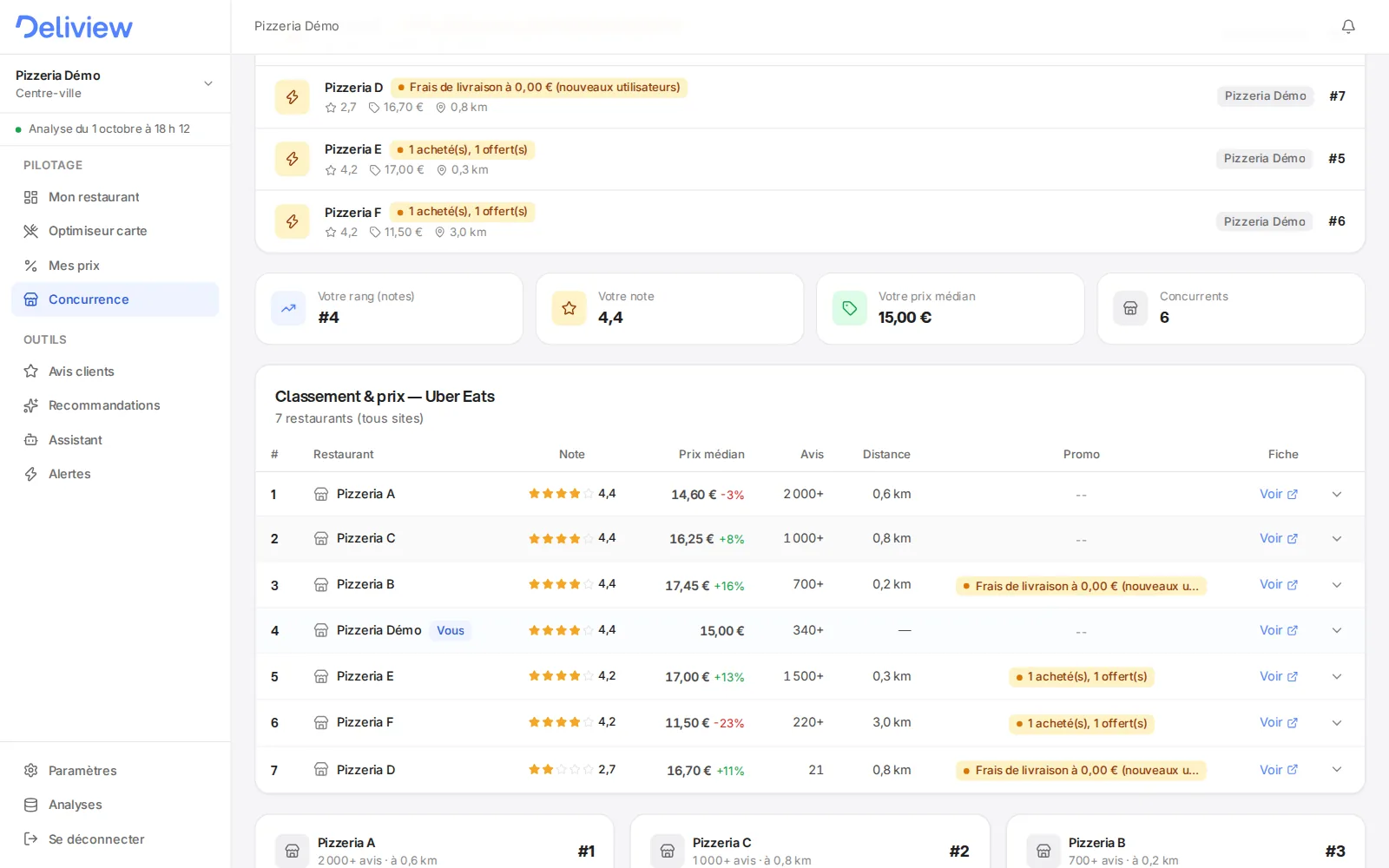The width and height of the screenshot is (1389, 868).
Task: Click the storefront icon beside Concurrents
Action: tap(1130, 308)
